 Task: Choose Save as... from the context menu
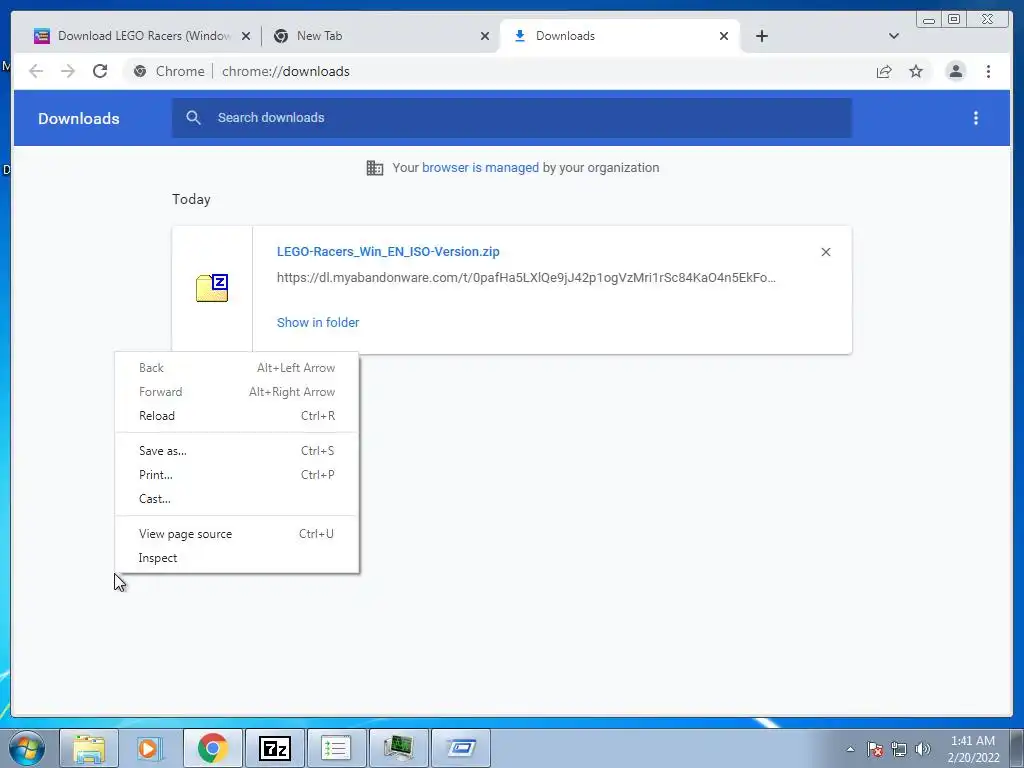(x=237, y=451)
